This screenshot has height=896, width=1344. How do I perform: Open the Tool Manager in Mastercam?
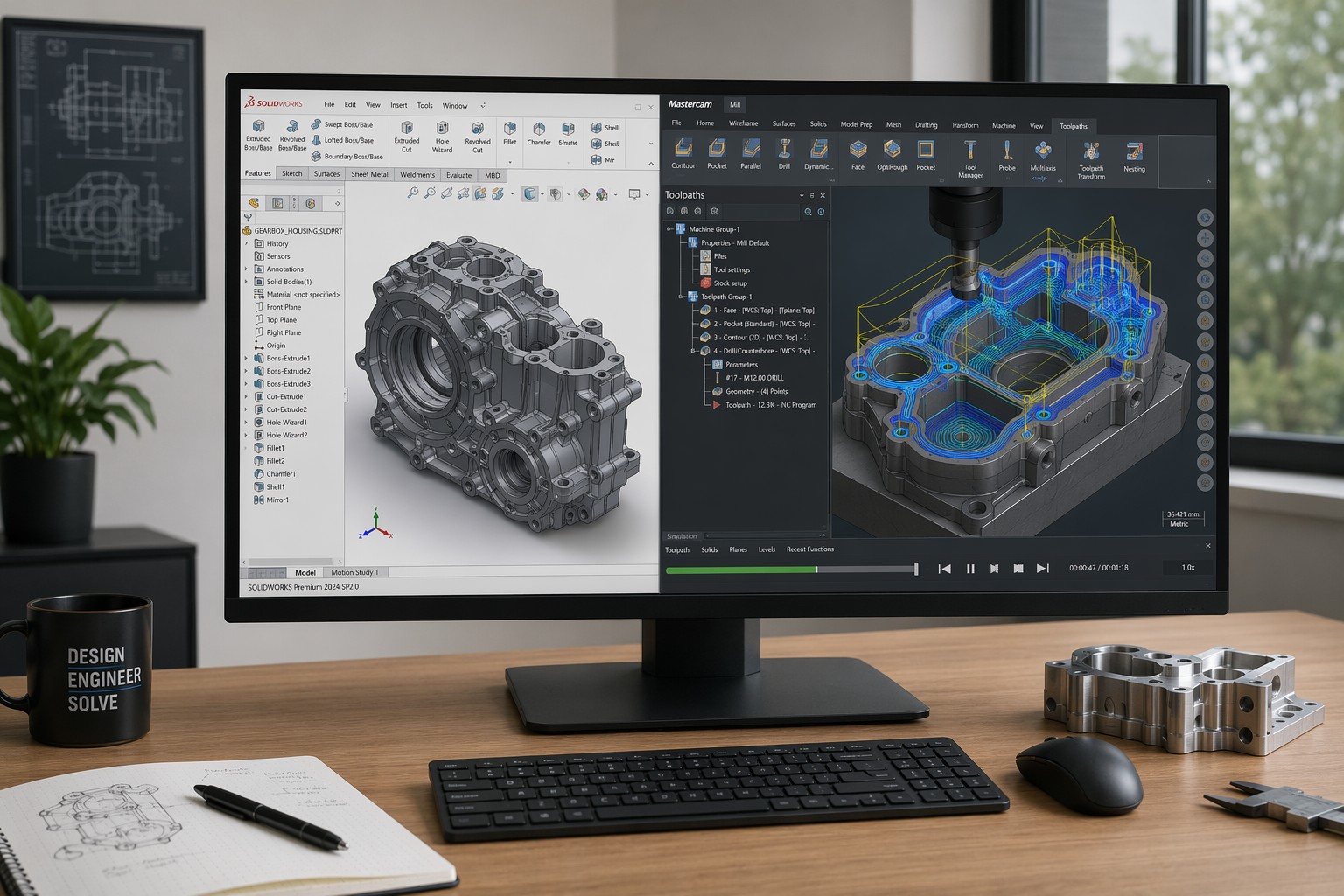pyautogui.click(x=970, y=158)
